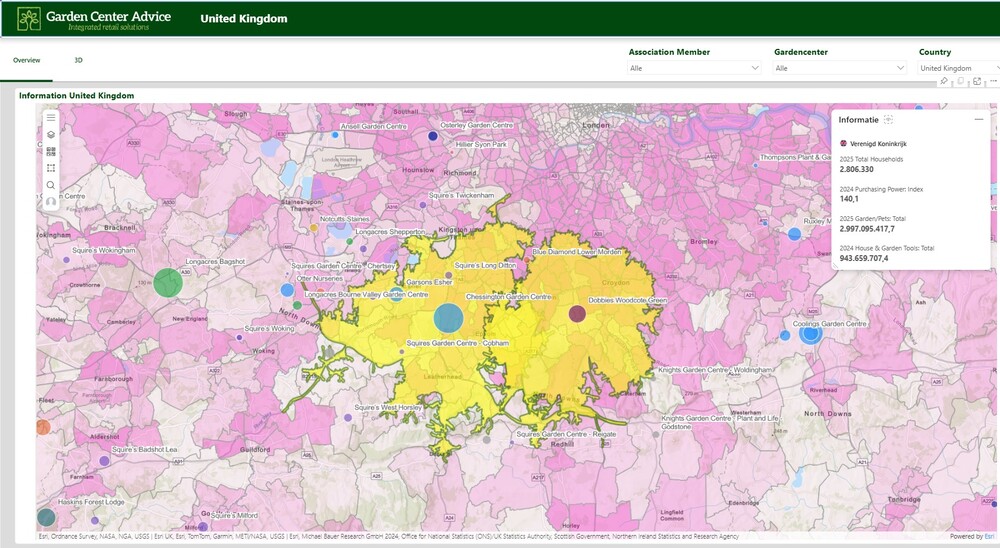This screenshot has width=1000, height=548.
Task: Click the House & Garden Tools value 943.659.707,4
Action: (x=864, y=258)
